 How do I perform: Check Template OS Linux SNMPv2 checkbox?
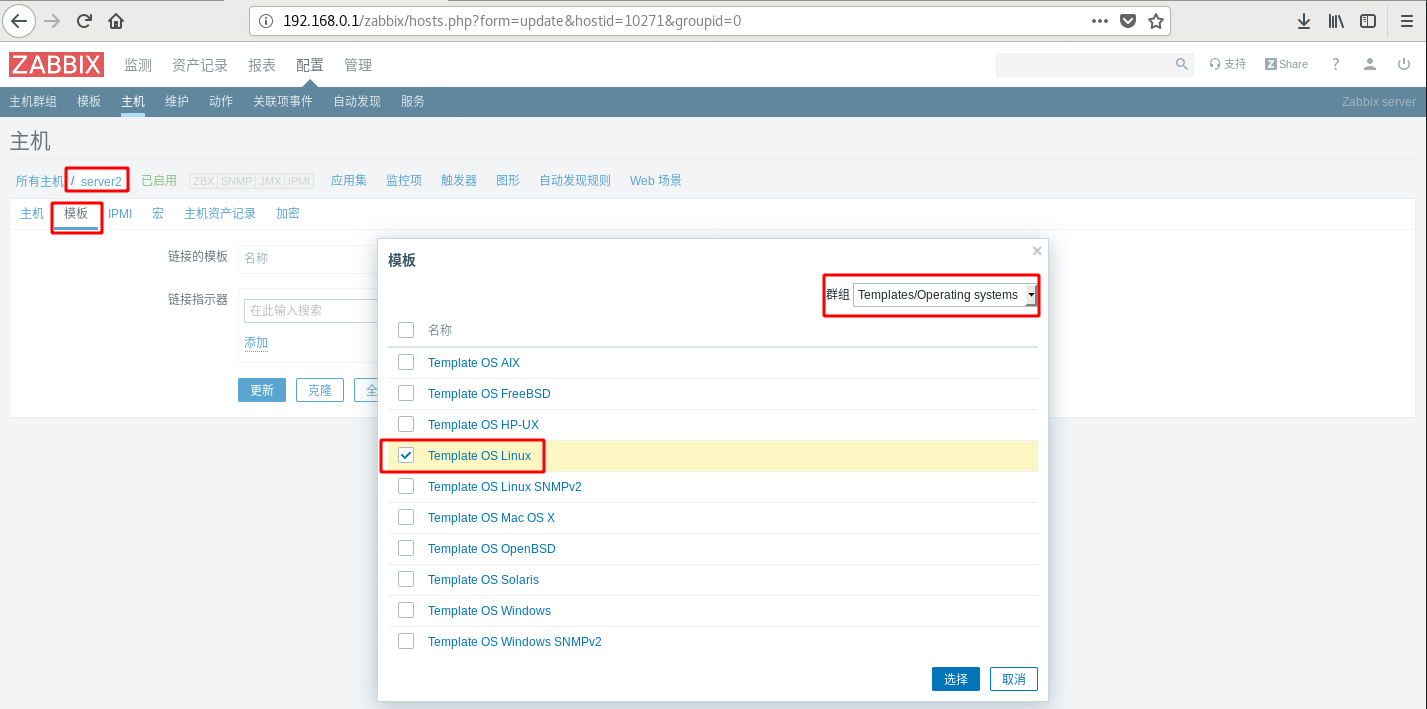tap(406, 486)
